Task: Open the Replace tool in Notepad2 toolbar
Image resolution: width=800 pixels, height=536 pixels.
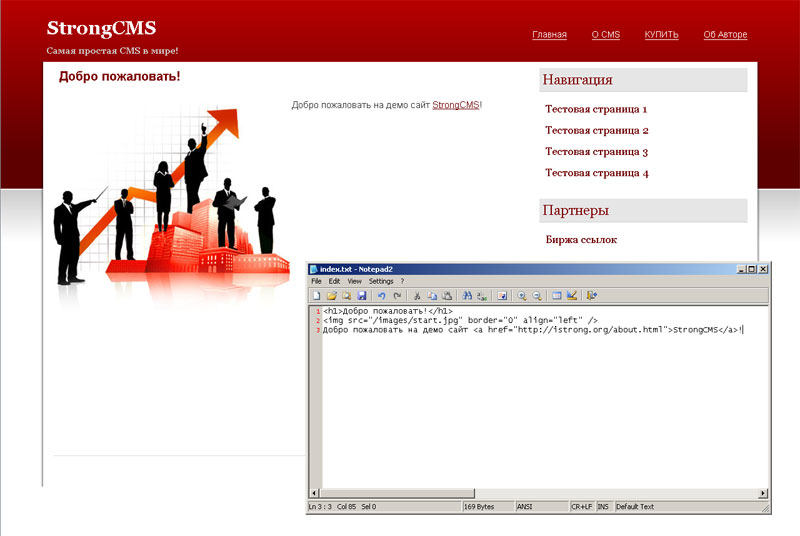Action: click(x=482, y=295)
